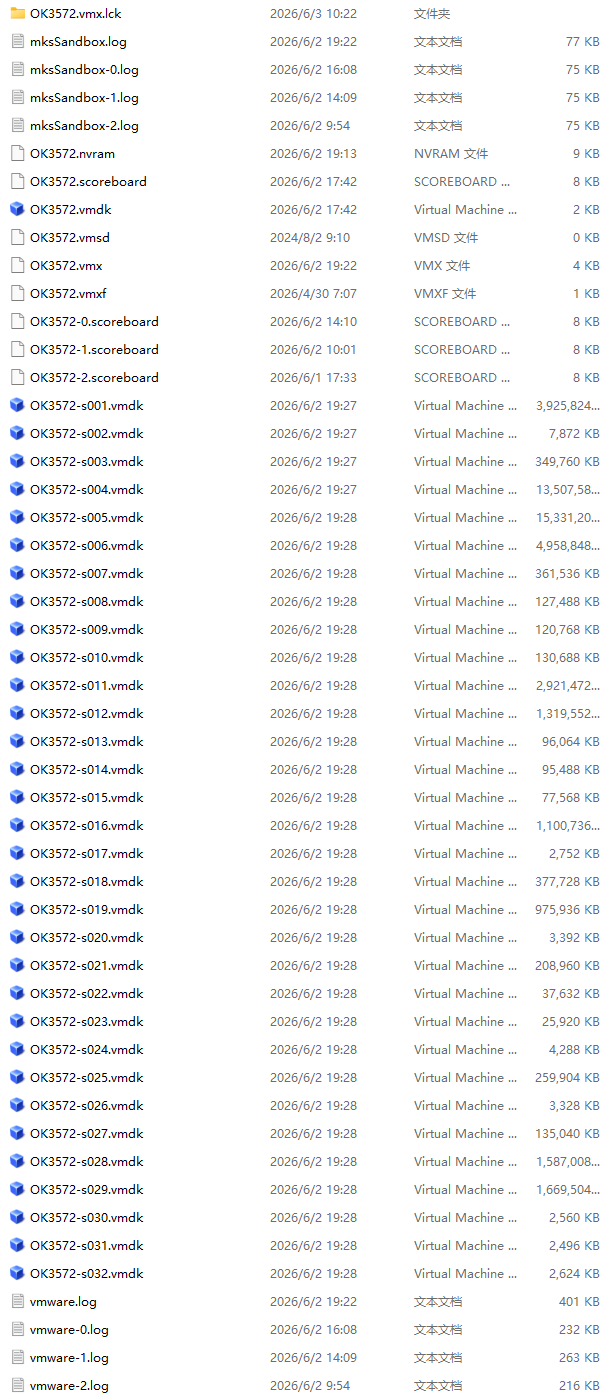The height and width of the screenshot is (1400, 616).
Task: Click the OK3572.vmx file icon
Action: (17, 266)
